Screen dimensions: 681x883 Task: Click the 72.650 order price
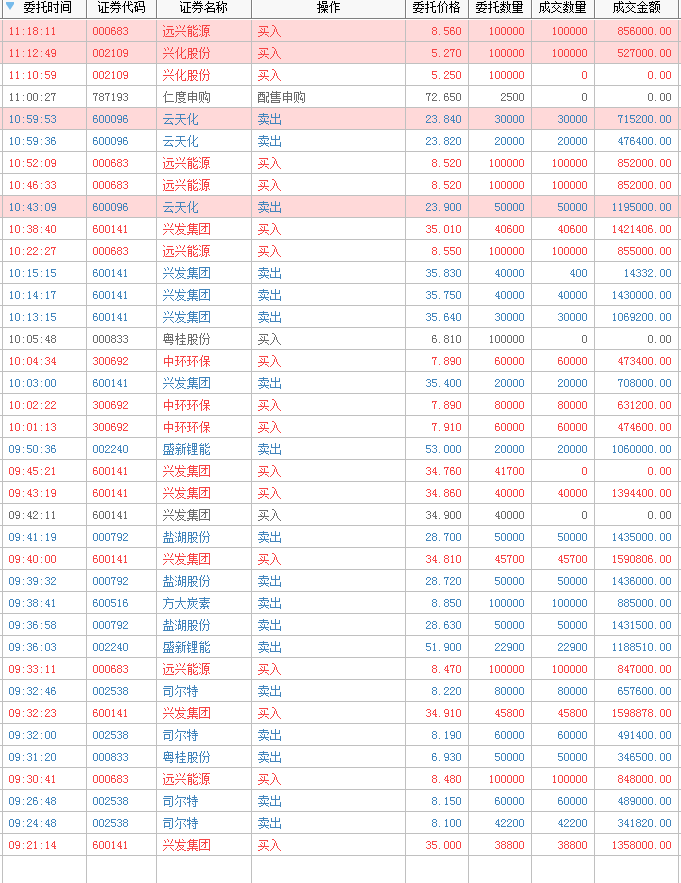click(443, 97)
